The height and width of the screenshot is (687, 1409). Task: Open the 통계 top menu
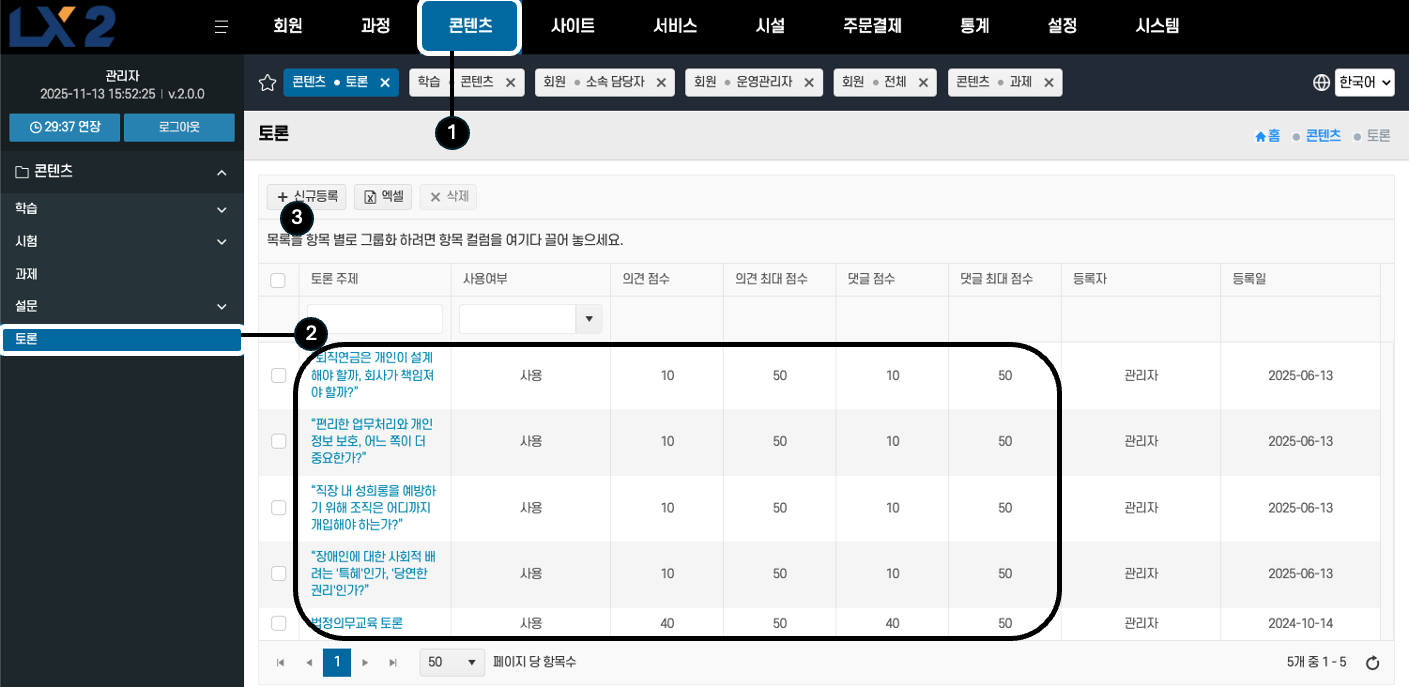[x=974, y=27]
